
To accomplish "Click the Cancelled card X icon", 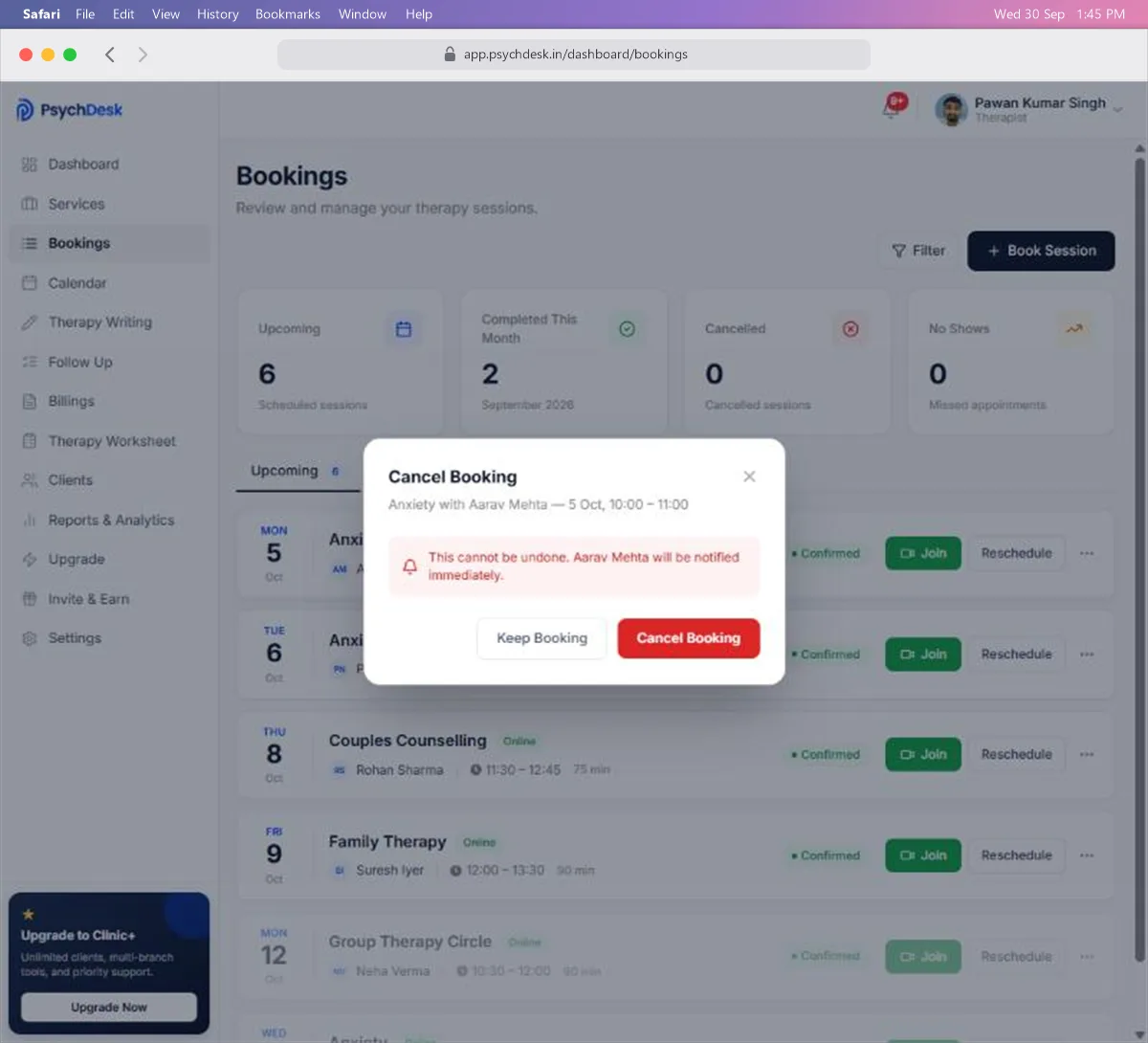I will pyautogui.click(x=850, y=329).
